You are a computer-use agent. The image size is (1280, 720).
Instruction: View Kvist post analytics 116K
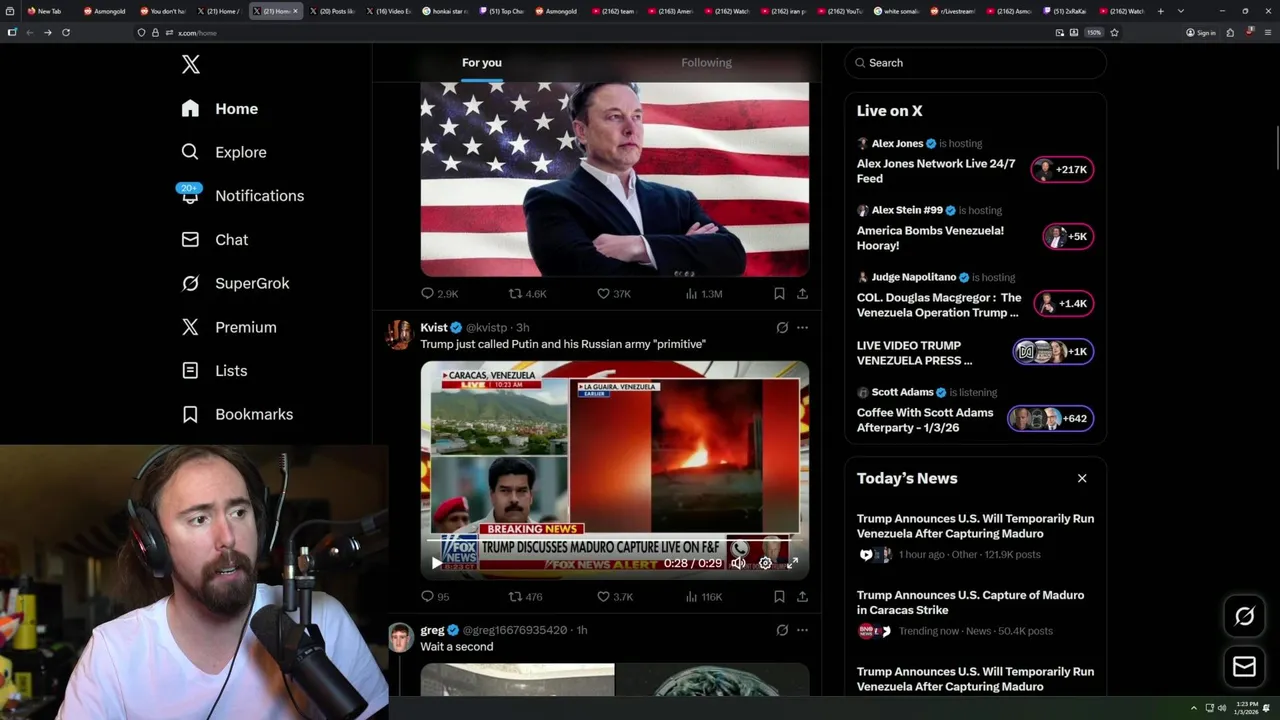click(704, 597)
